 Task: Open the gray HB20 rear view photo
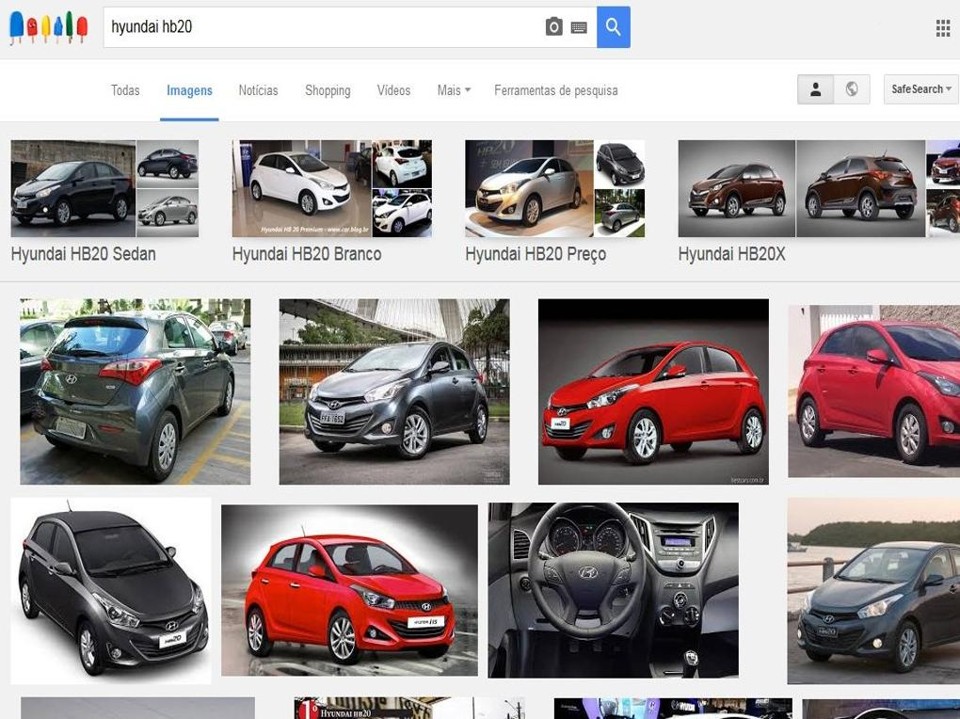[135, 391]
